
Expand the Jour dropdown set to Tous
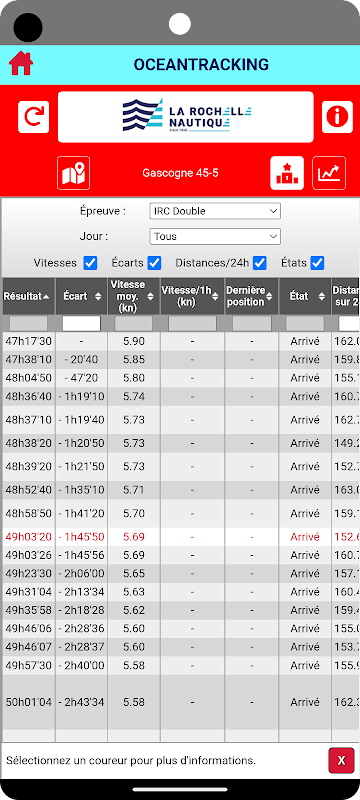tap(215, 237)
